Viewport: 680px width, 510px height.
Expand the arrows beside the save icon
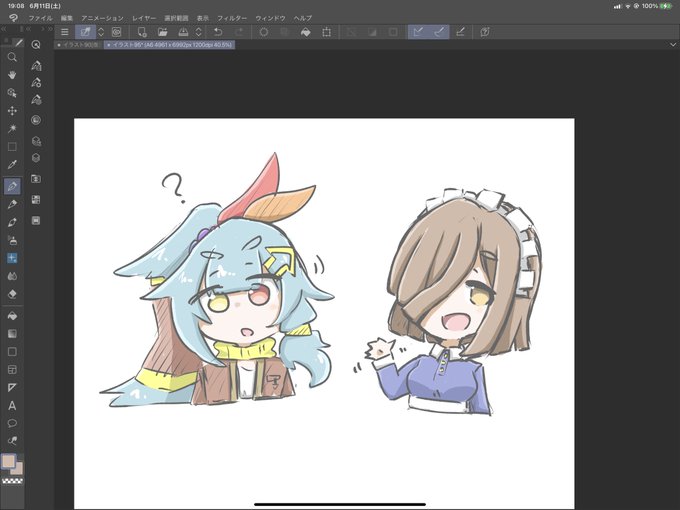199,32
